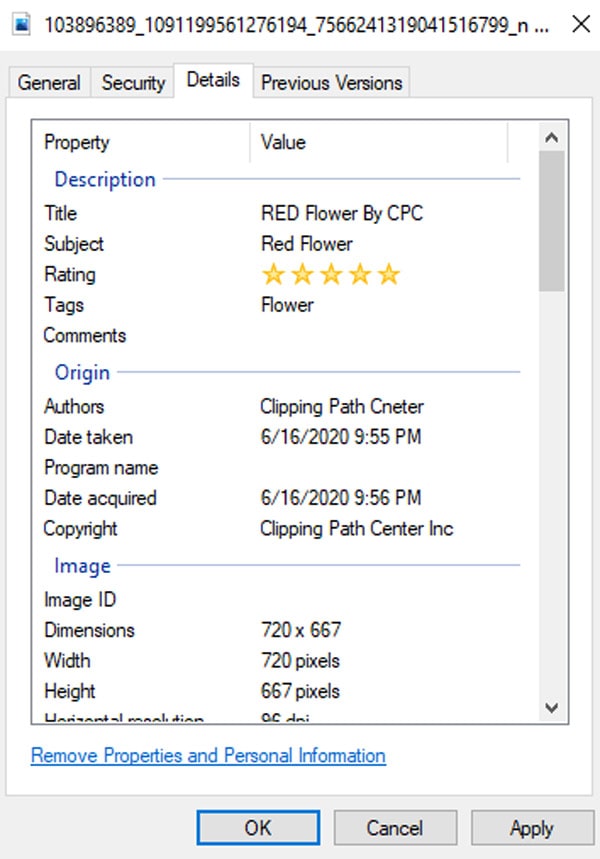Open the Previous Versions tab
The width and height of the screenshot is (600, 859).
tap(331, 83)
